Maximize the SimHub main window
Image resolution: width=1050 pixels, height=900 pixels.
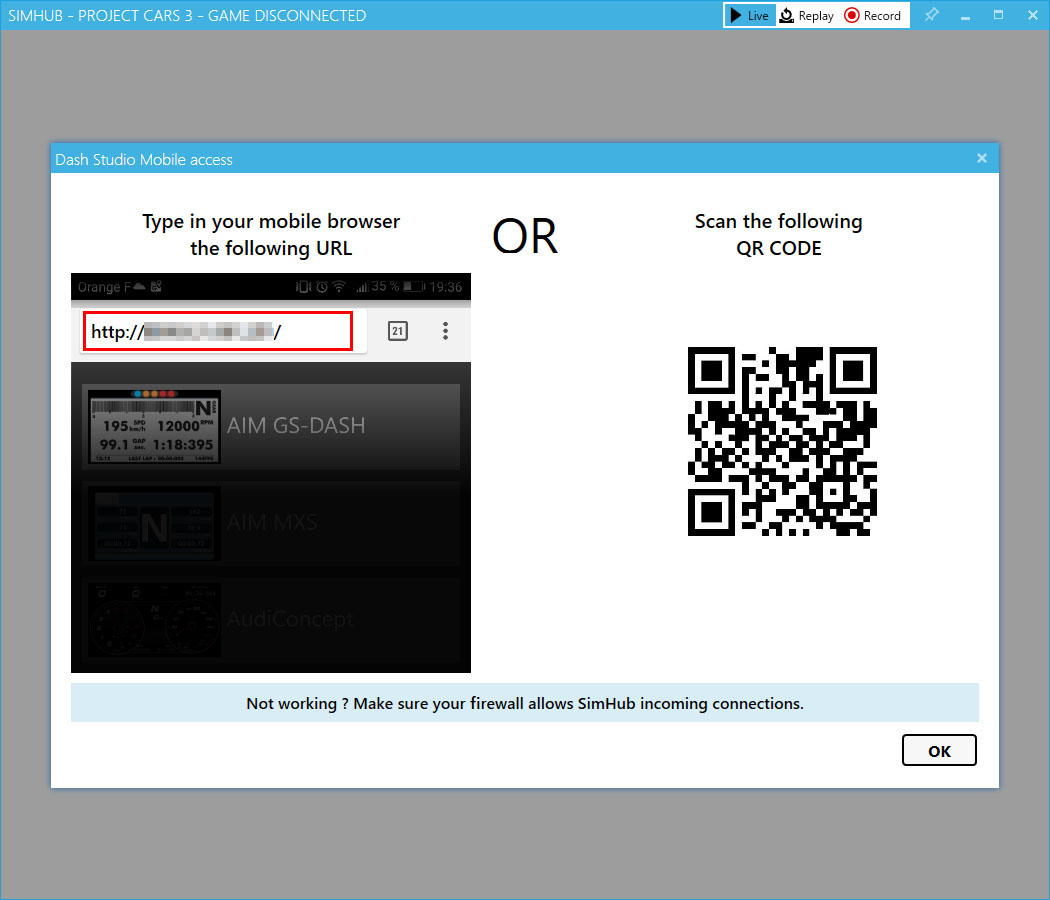[998, 15]
